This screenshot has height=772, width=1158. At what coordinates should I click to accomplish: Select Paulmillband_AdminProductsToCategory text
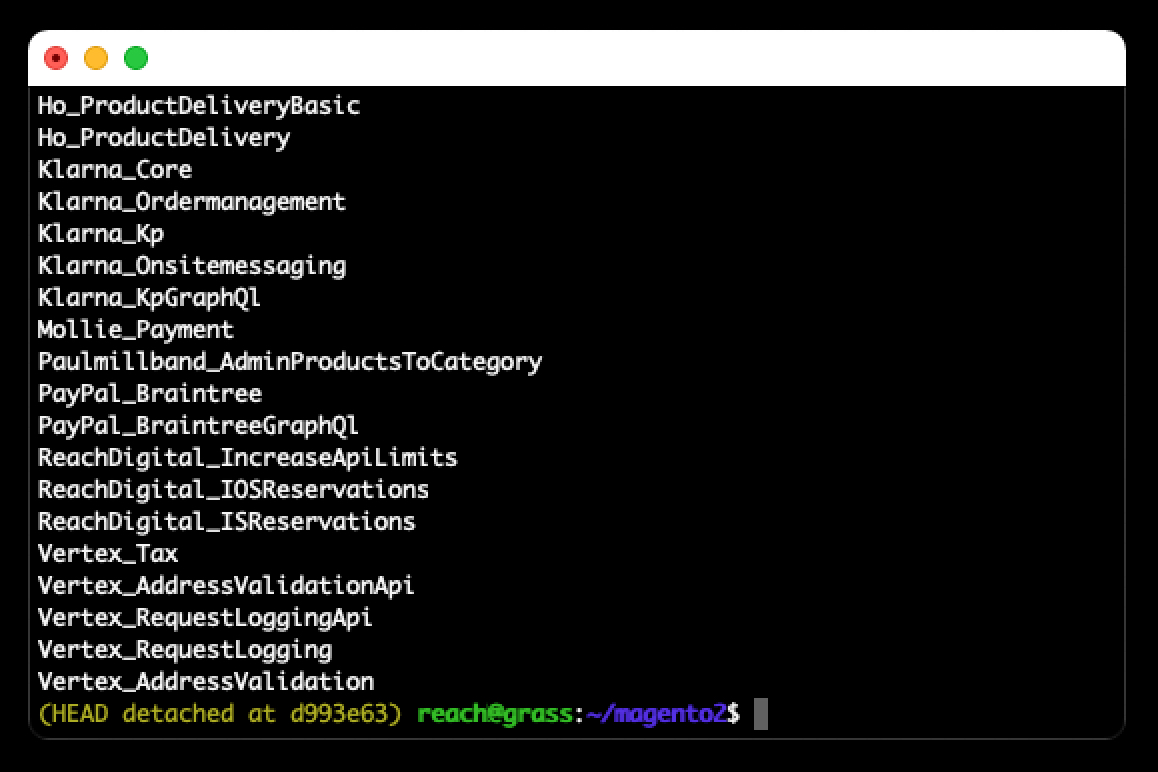(x=290, y=362)
